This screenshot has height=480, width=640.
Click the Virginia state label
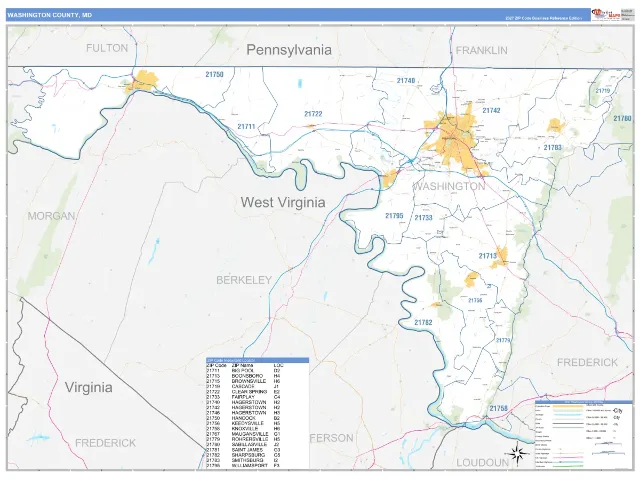pyautogui.click(x=89, y=387)
